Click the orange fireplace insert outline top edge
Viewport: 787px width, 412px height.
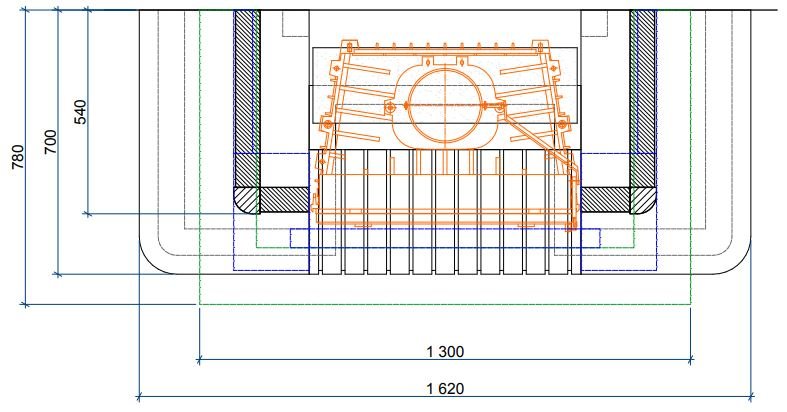coord(444,42)
